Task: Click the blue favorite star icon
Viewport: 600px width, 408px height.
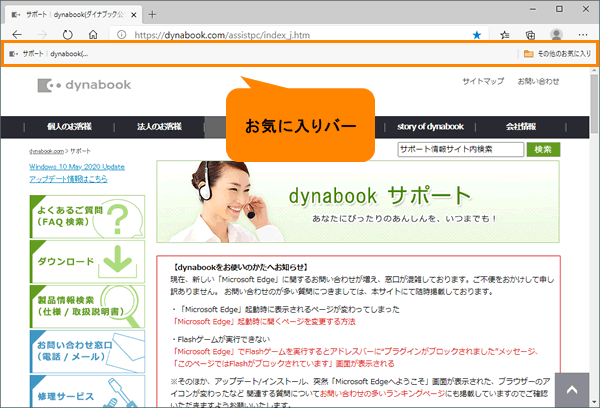Action: pyautogui.click(x=477, y=35)
